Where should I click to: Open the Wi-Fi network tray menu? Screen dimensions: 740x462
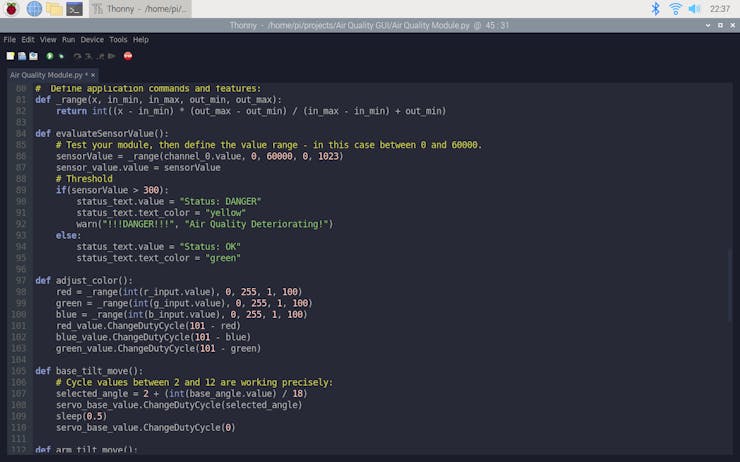675,8
